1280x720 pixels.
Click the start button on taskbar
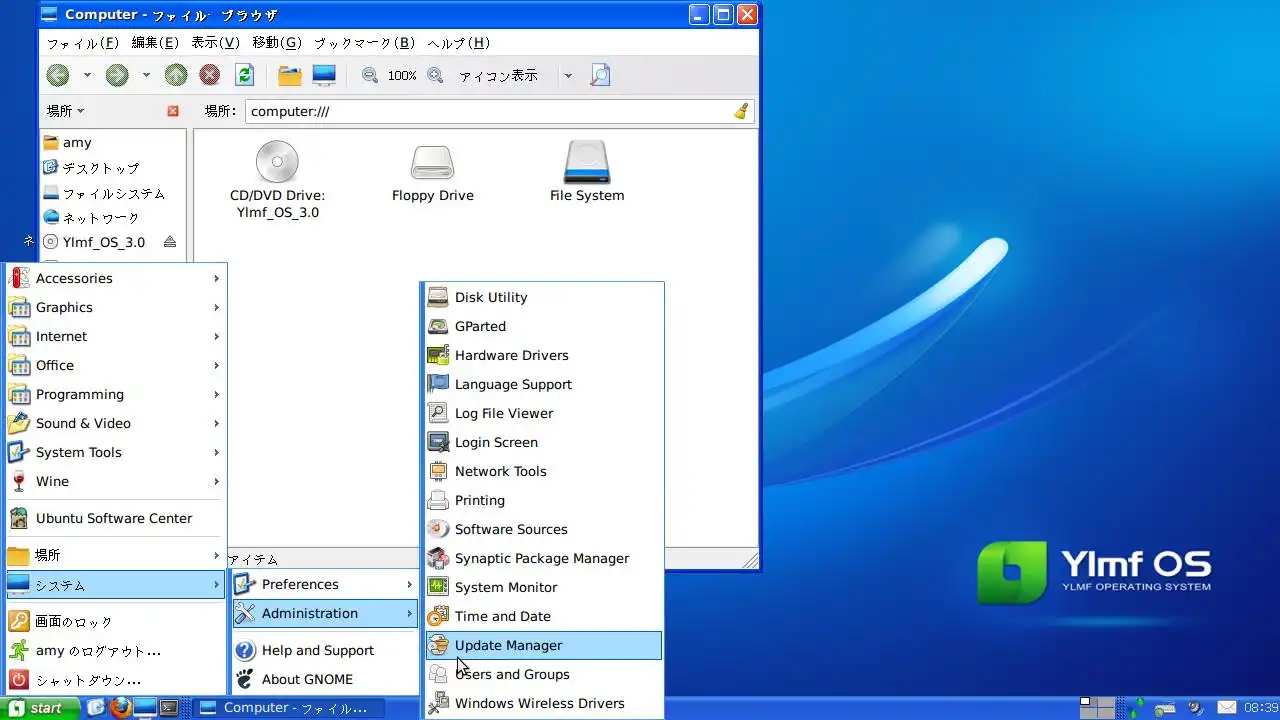pos(41,708)
